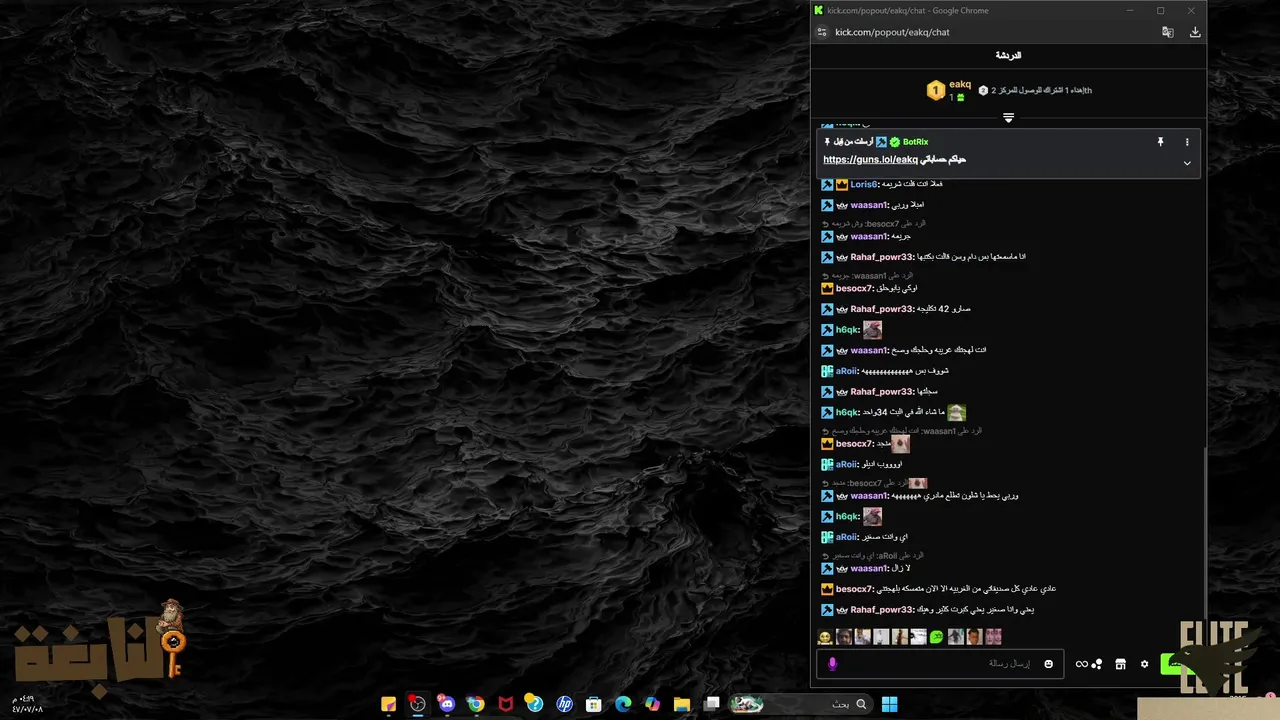This screenshot has height=720, width=1280.
Task: Launch Microsoft Copilot from taskbar
Action: [653, 704]
